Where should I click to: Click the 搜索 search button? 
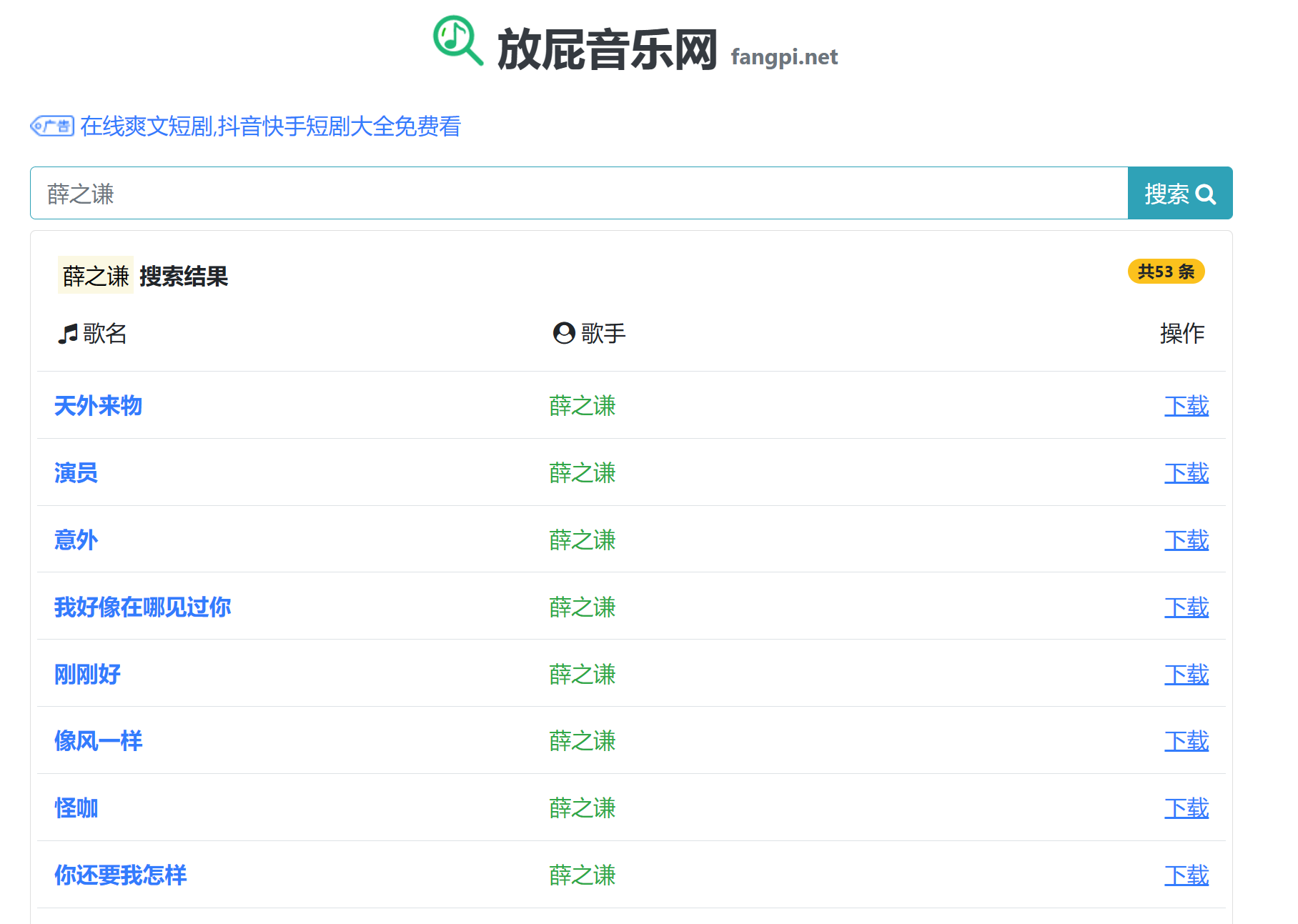[x=1179, y=194]
